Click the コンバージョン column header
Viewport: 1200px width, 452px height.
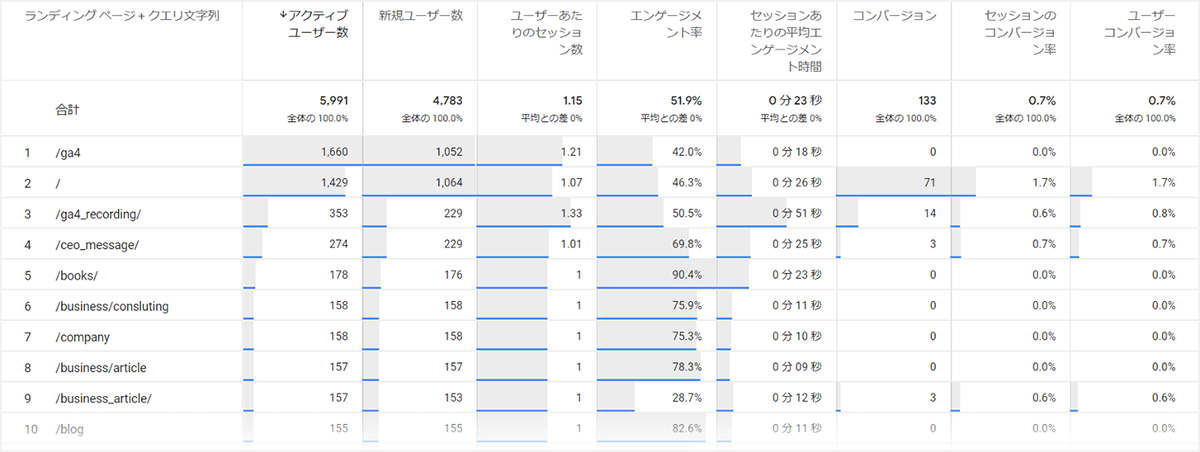click(896, 17)
